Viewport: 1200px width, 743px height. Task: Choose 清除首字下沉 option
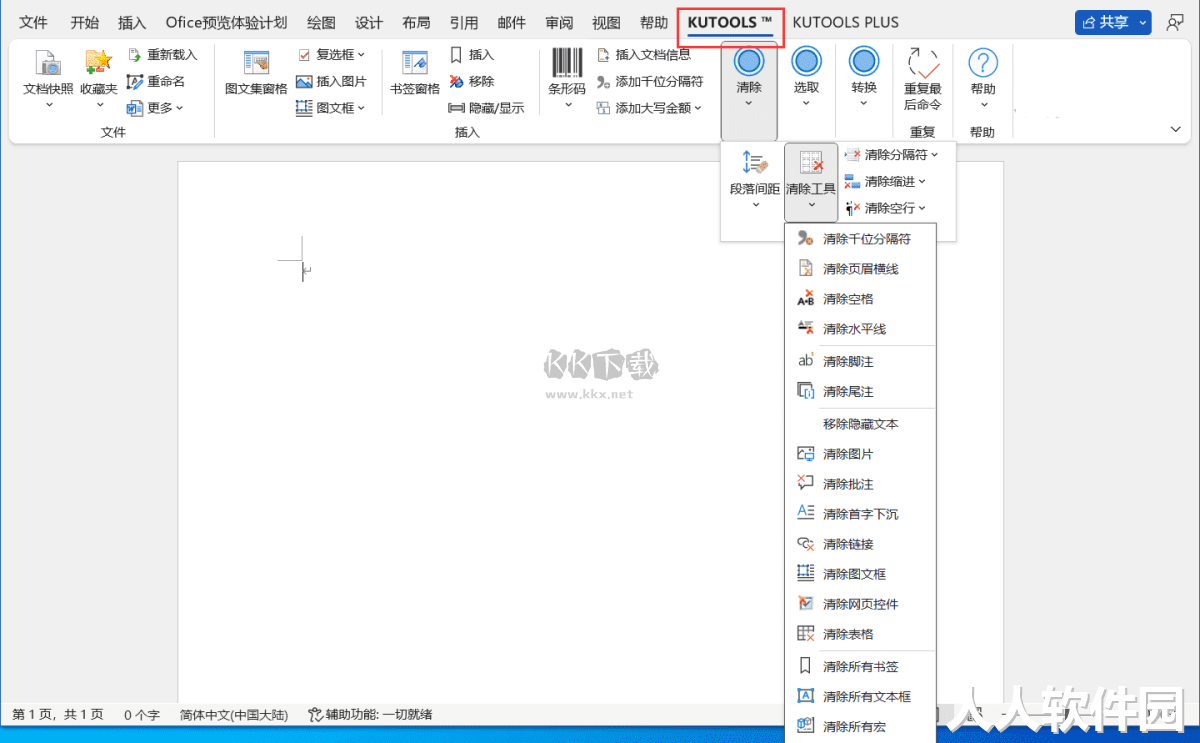pos(860,514)
